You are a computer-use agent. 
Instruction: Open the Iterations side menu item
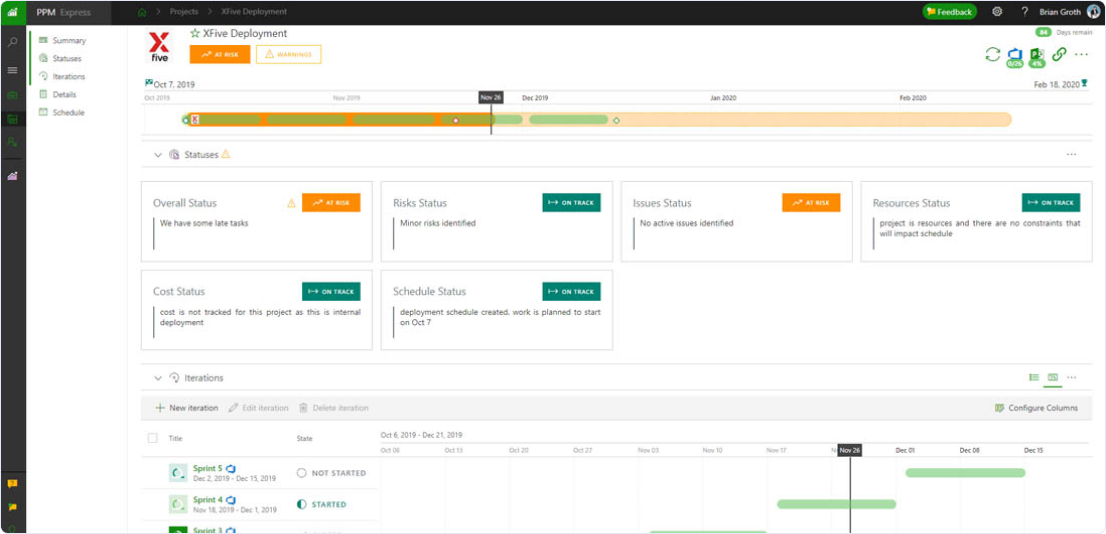point(69,76)
